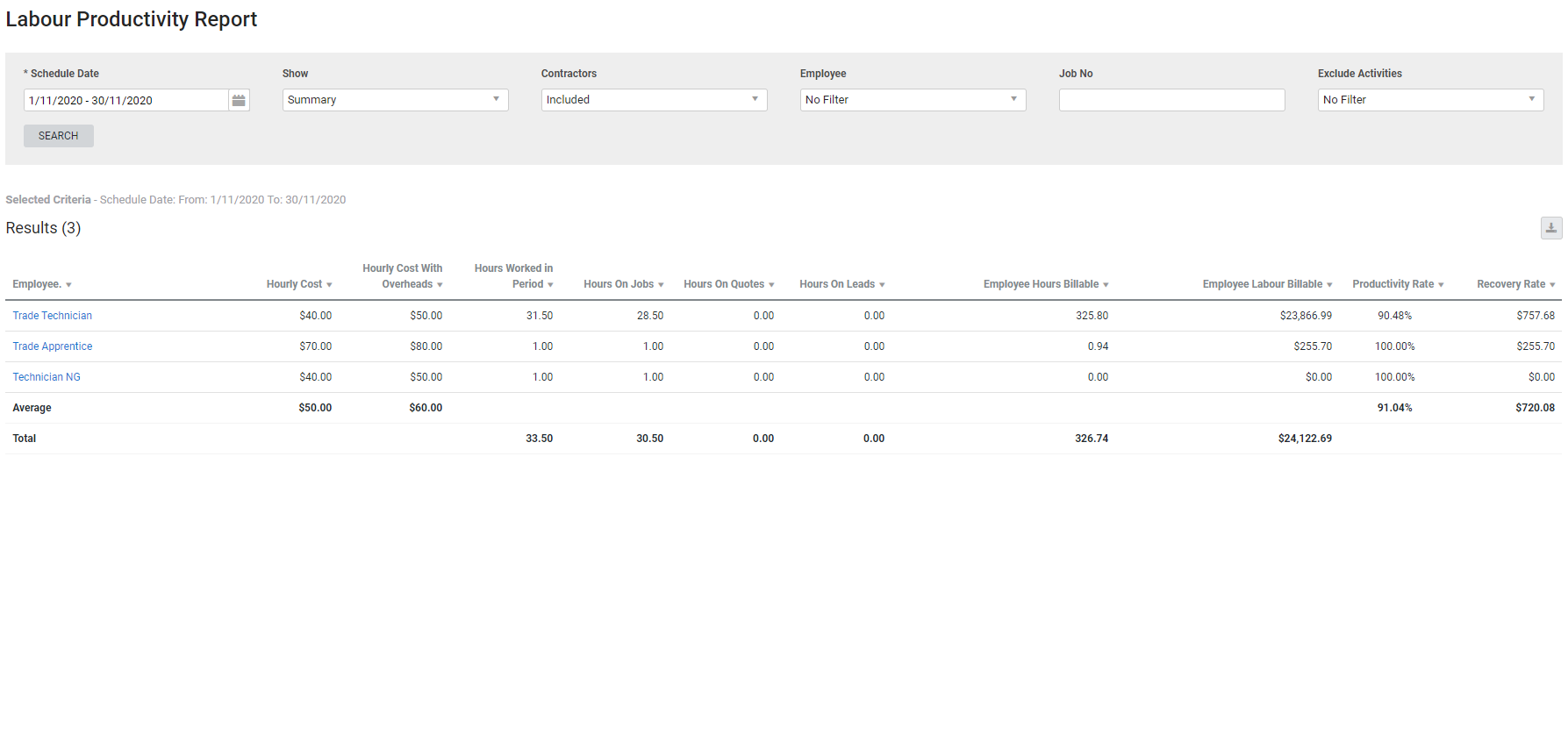The image size is (1568, 735).
Task: Click the Hourly Cost column header
Action: (294, 284)
